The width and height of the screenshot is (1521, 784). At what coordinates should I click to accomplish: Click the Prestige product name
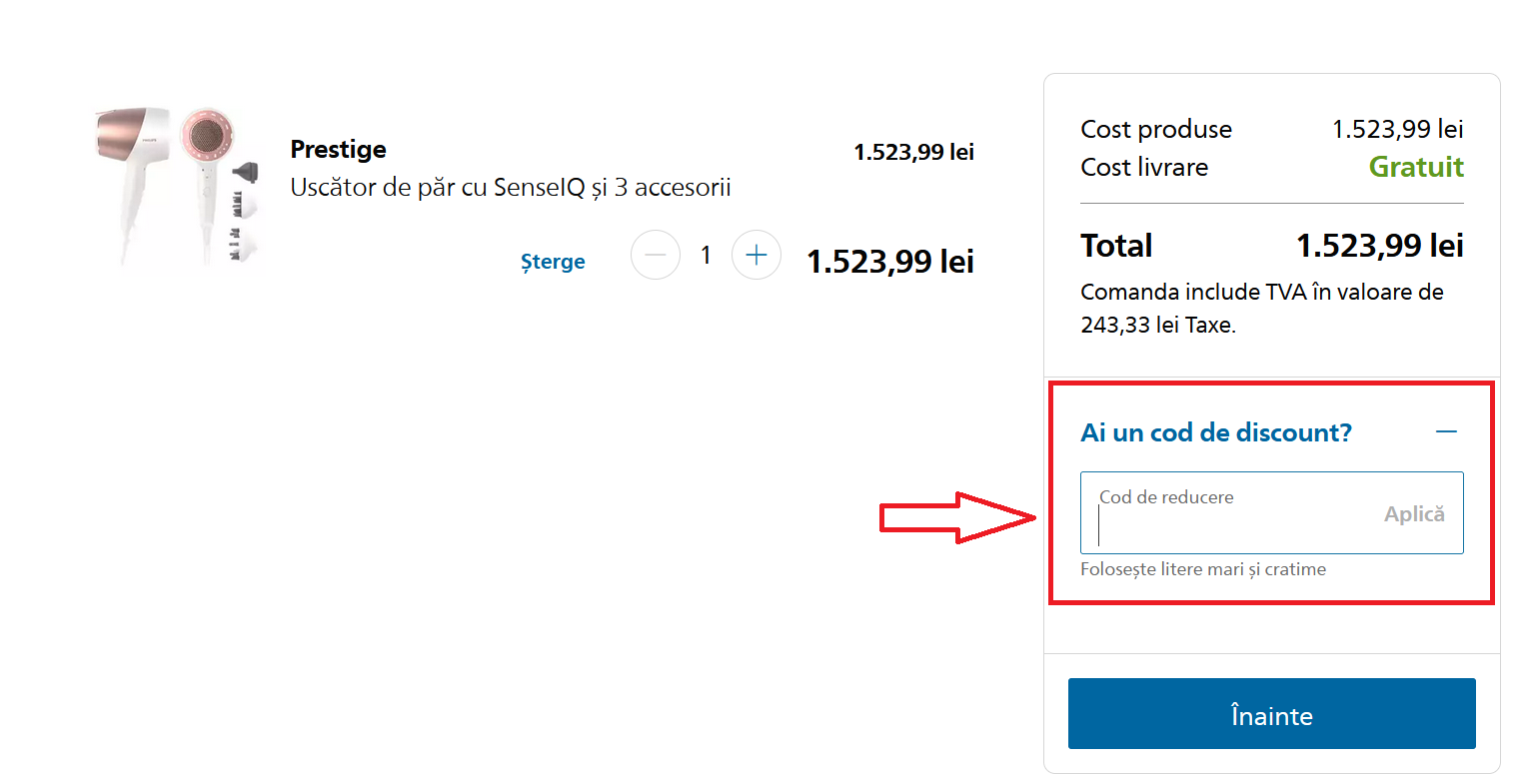click(x=338, y=149)
